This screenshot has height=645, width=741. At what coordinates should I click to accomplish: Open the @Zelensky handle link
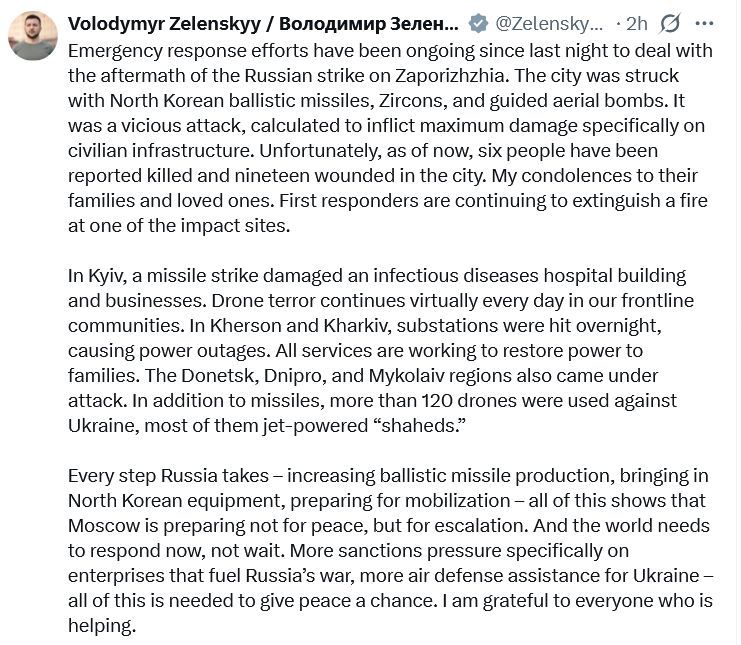click(549, 24)
